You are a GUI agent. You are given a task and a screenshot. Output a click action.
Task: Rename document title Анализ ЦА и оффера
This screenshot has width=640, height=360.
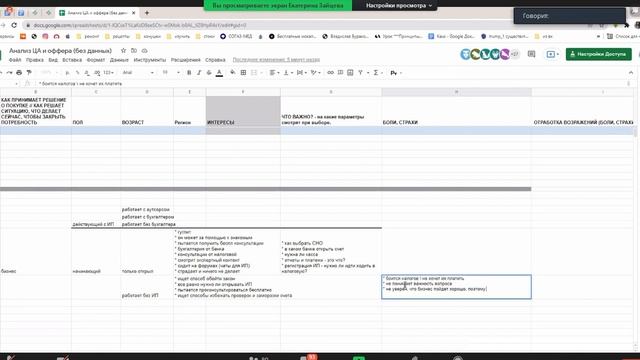click(x=60, y=51)
